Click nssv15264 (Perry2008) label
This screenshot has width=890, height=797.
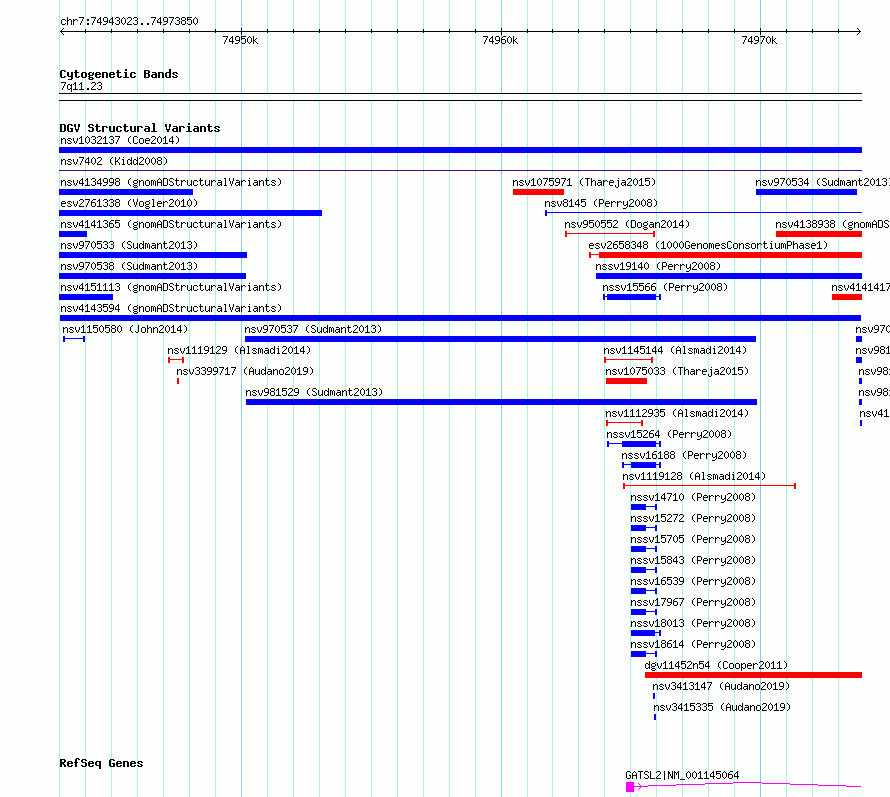pyautogui.click(x=669, y=434)
